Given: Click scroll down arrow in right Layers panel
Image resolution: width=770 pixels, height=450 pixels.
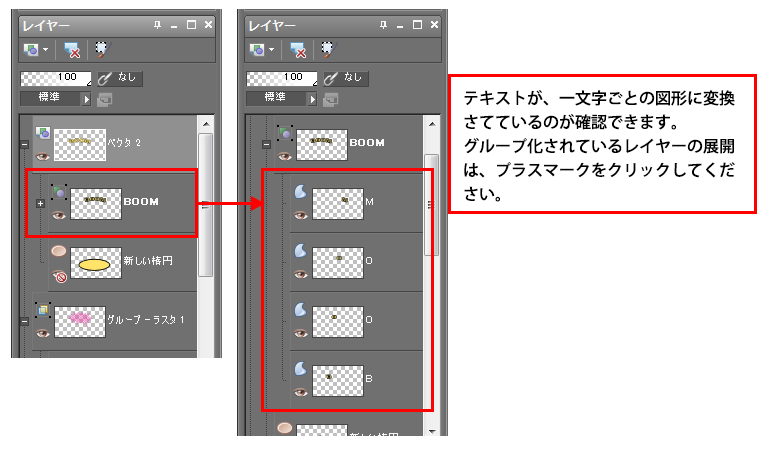Looking at the screenshot, I should [x=432, y=431].
